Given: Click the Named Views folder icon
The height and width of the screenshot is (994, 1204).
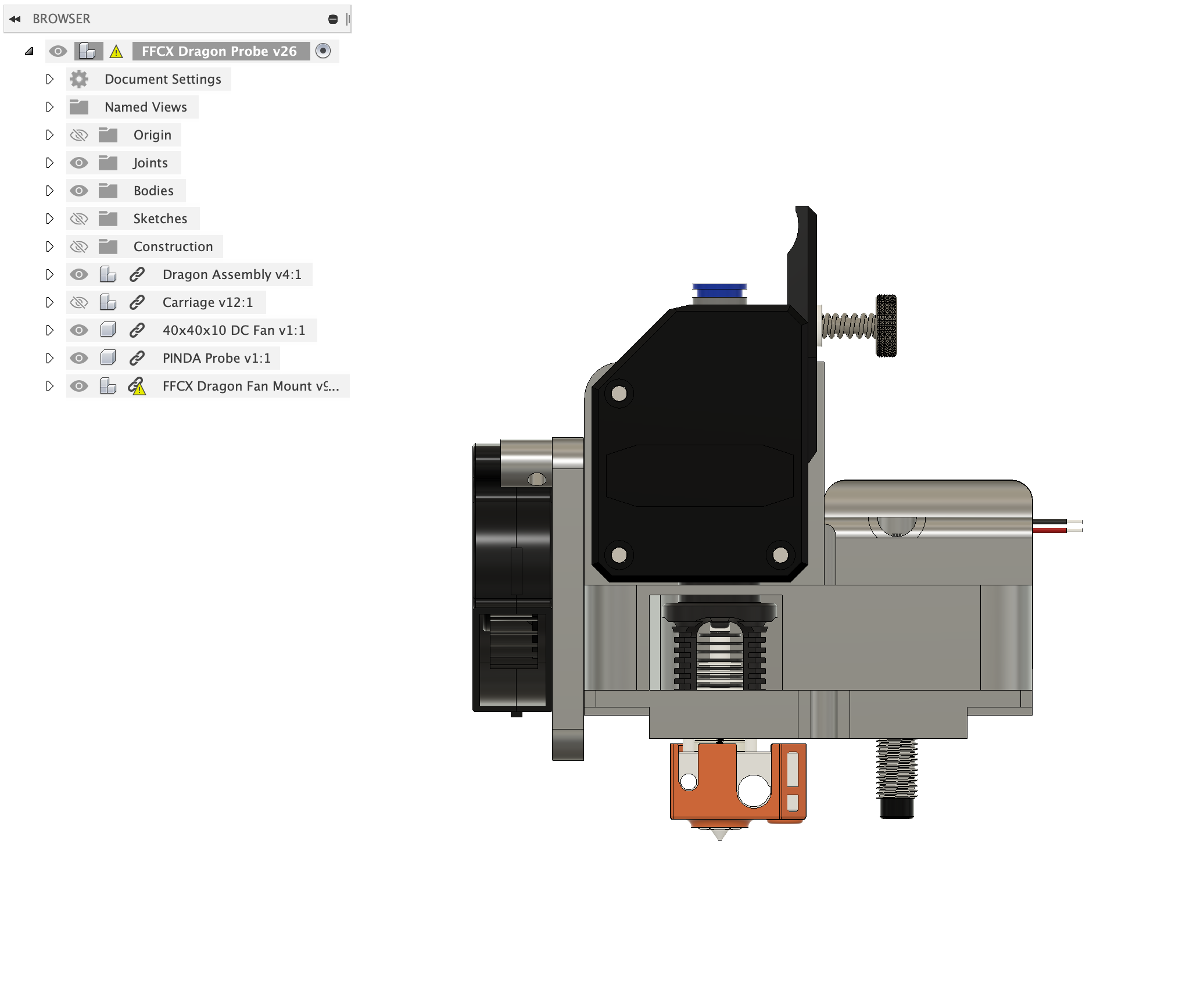Looking at the screenshot, I should [78, 107].
